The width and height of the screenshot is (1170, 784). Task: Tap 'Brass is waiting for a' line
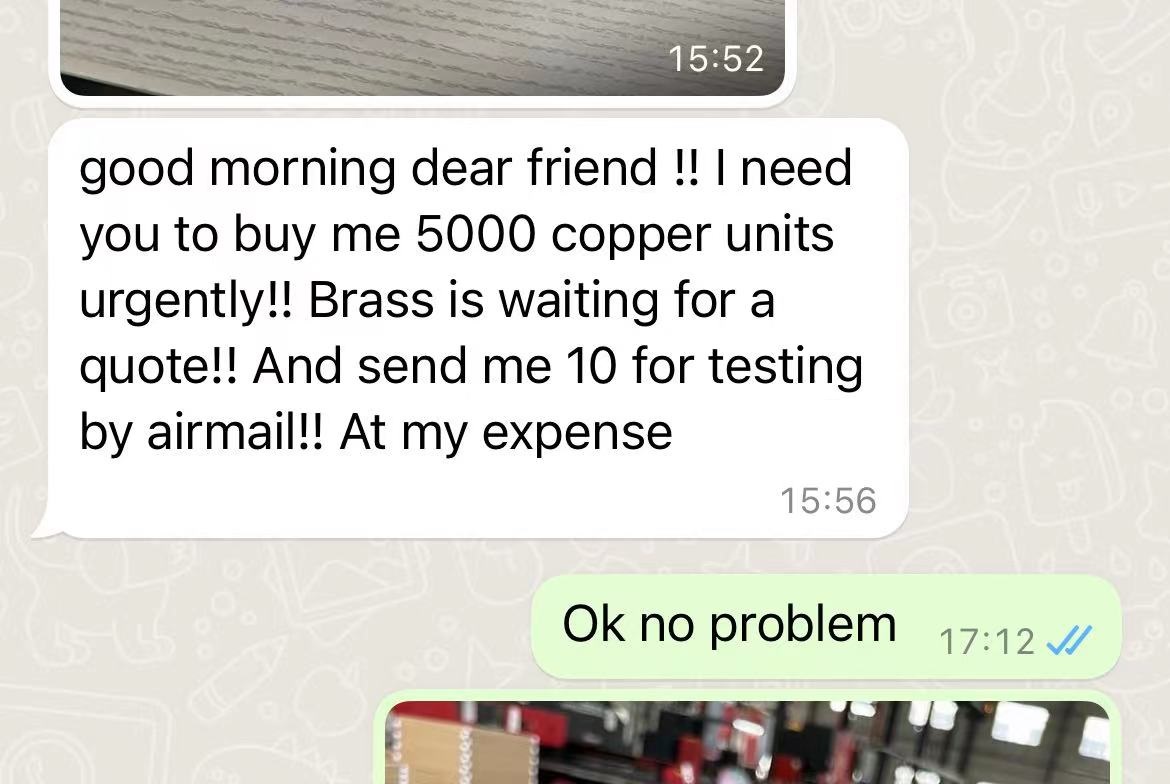coord(542,300)
